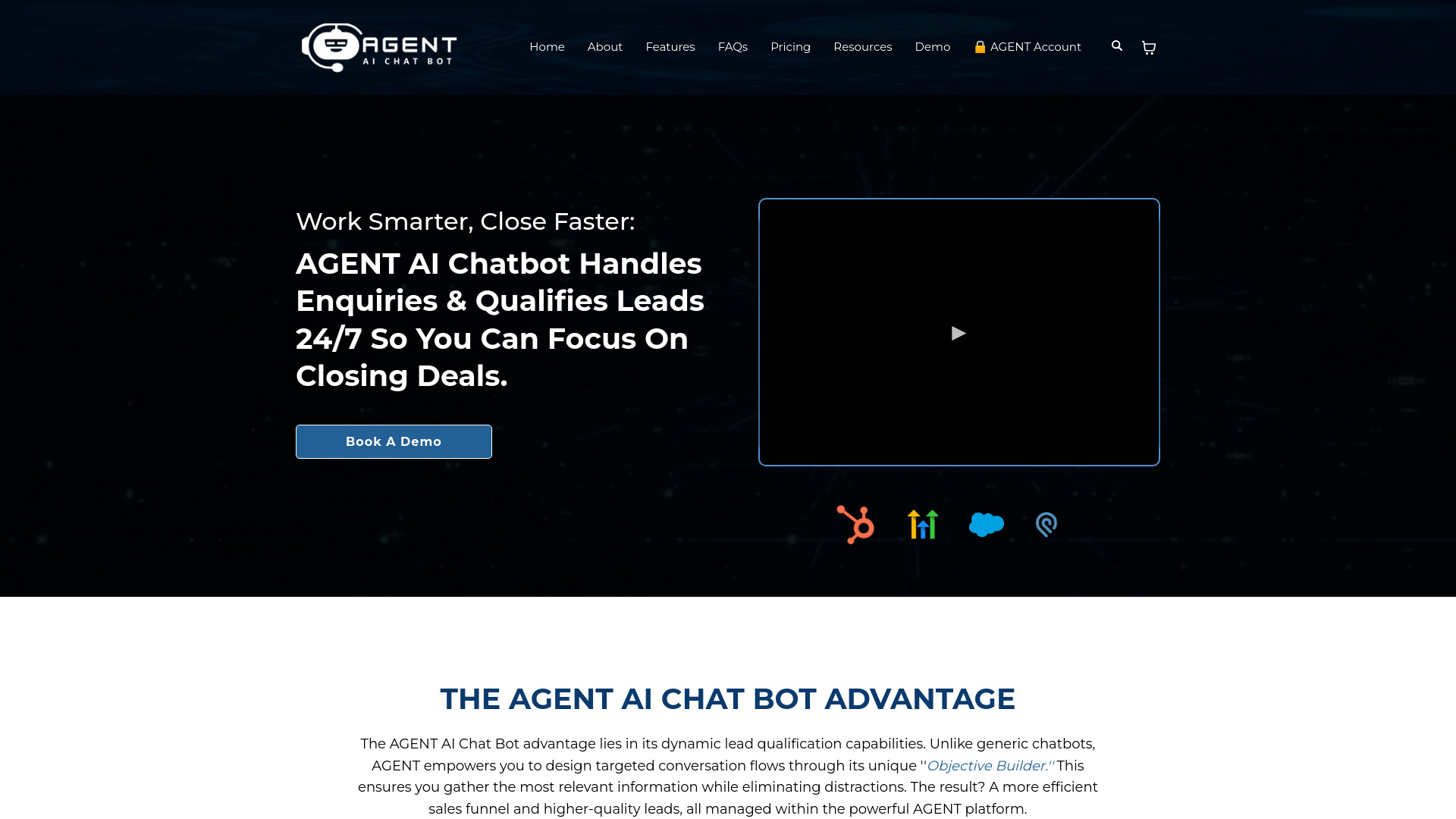Click the AGENT AI Chat Bot logo
The image size is (1456, 819).
[379, 47]
